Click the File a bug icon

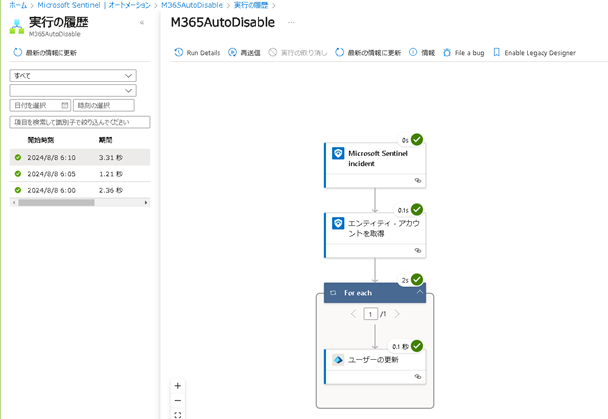(x=446, y=52)
